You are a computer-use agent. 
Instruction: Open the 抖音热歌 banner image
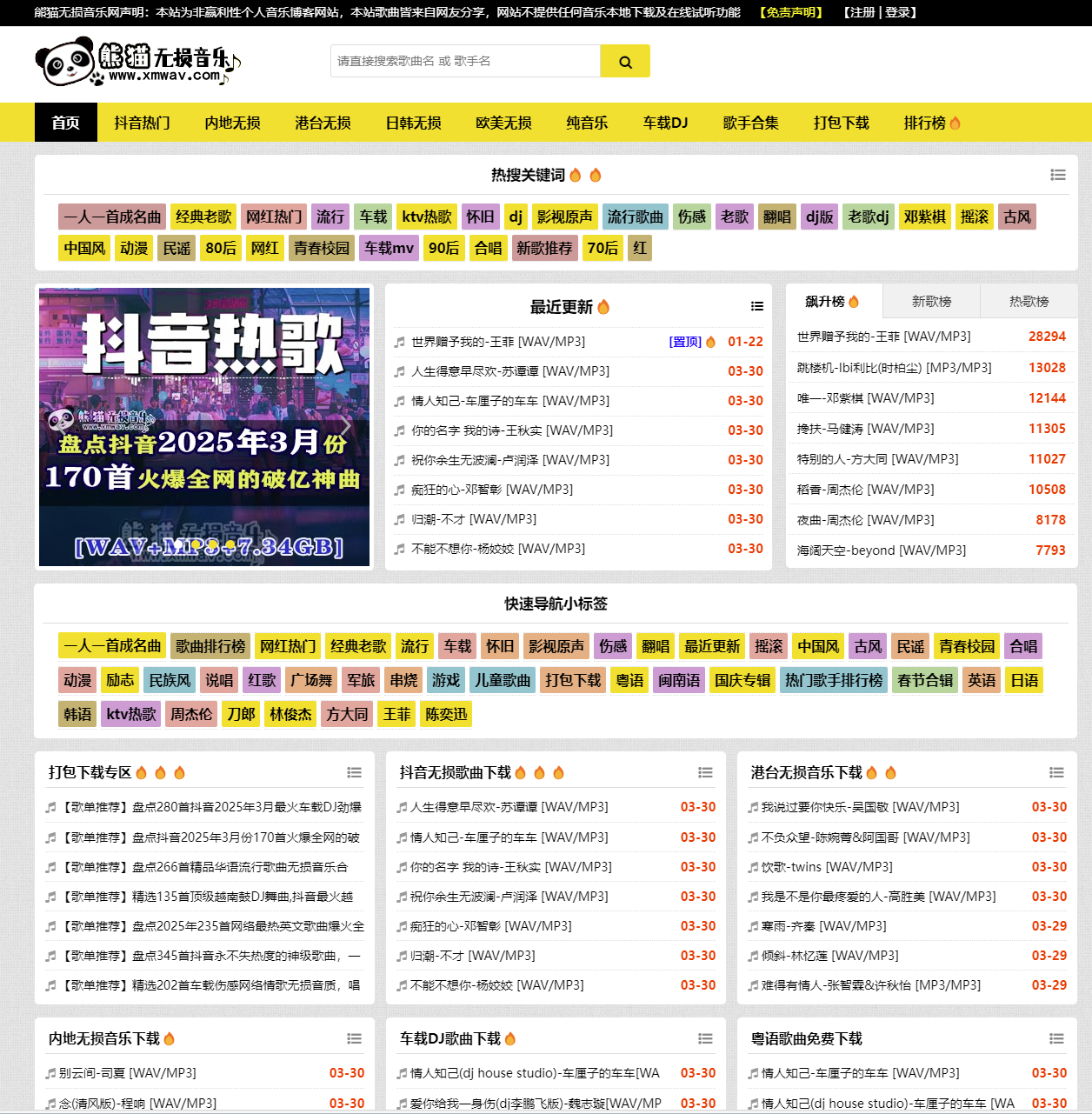pos(204,426)
